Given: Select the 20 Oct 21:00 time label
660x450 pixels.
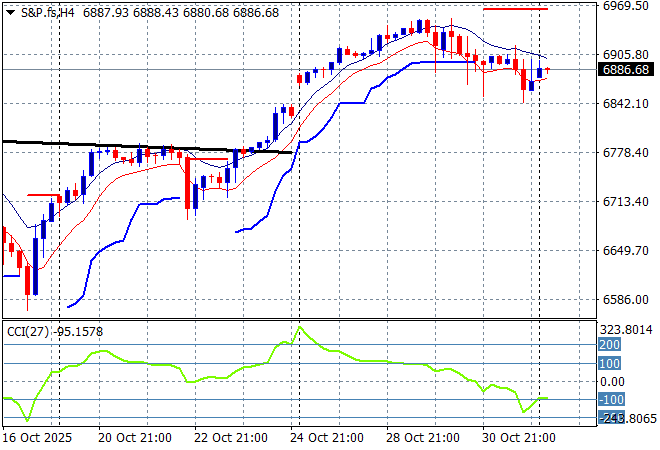Looking at the screenshot, I should (x=135, y=438).
